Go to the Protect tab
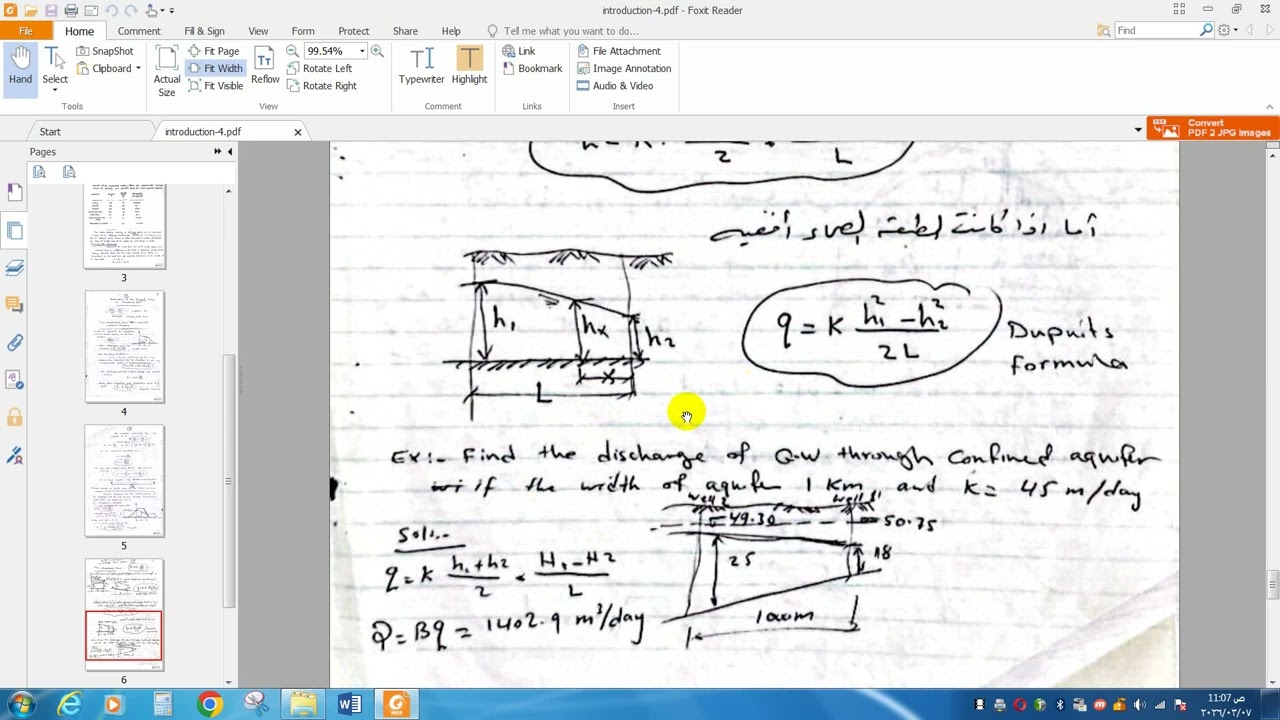Image resolution: width=1280 pixels, height=720 pixels. click(354, 31)
